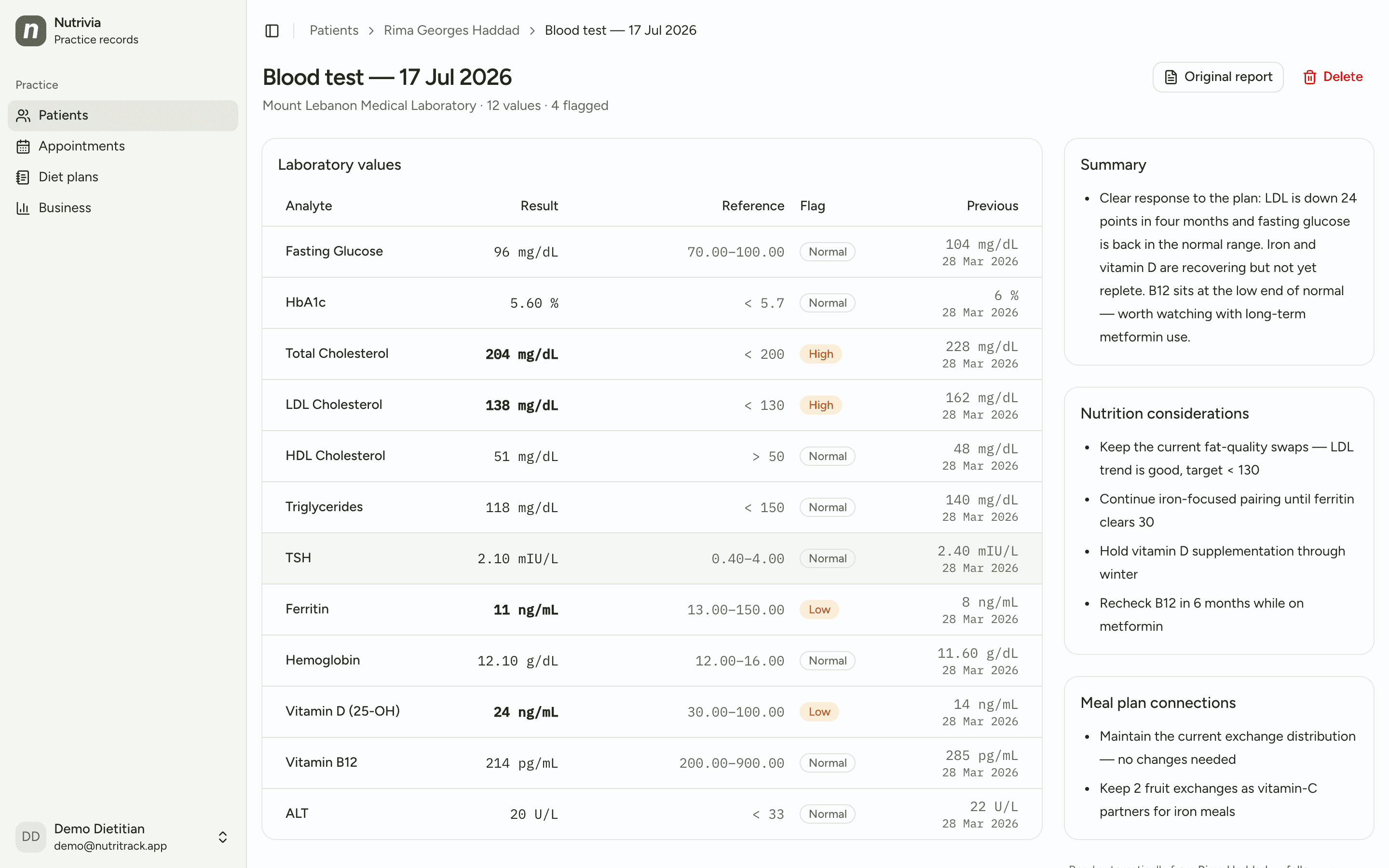Screen dimensions: 1389x868
Task: Click the Mount Lebanon Medical Laboratory subtitle
Action: 369,106
